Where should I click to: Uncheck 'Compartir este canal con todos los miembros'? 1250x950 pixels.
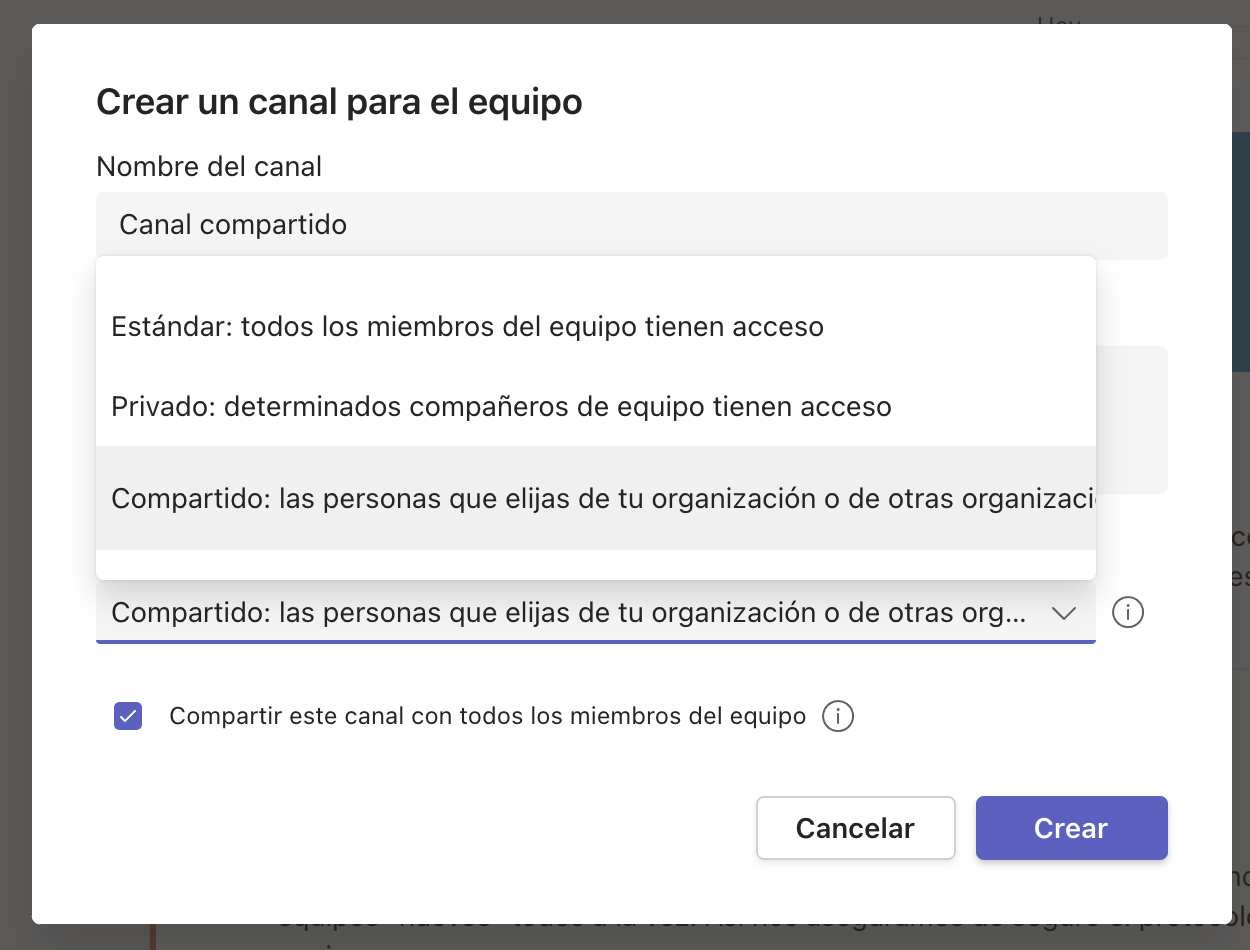click(128, 716)
